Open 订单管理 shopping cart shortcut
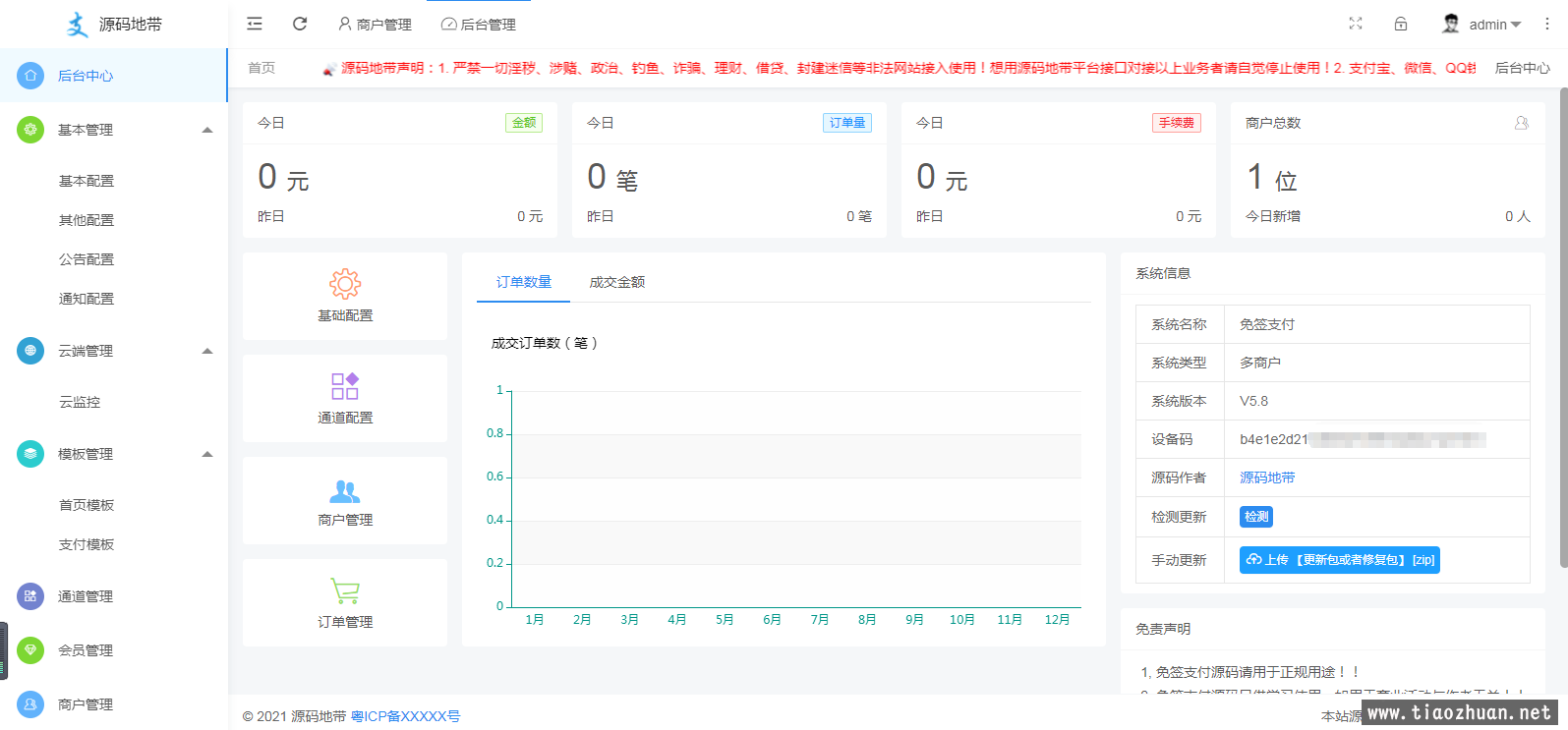Image resolution: width=1568 pixels, height=730 pixels. coord(345,602)
